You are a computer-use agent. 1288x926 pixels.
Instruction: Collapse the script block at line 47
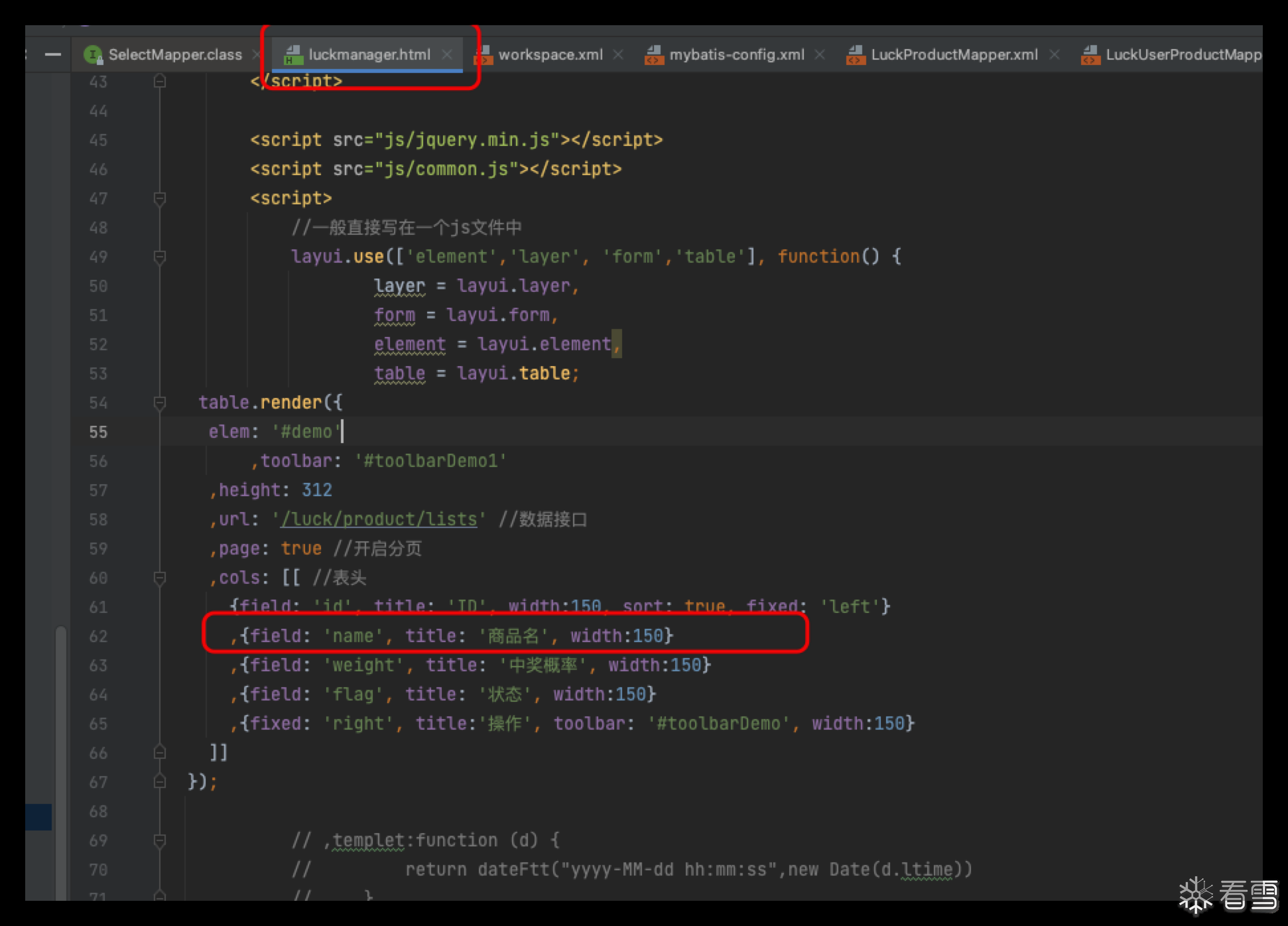[159, 198]
